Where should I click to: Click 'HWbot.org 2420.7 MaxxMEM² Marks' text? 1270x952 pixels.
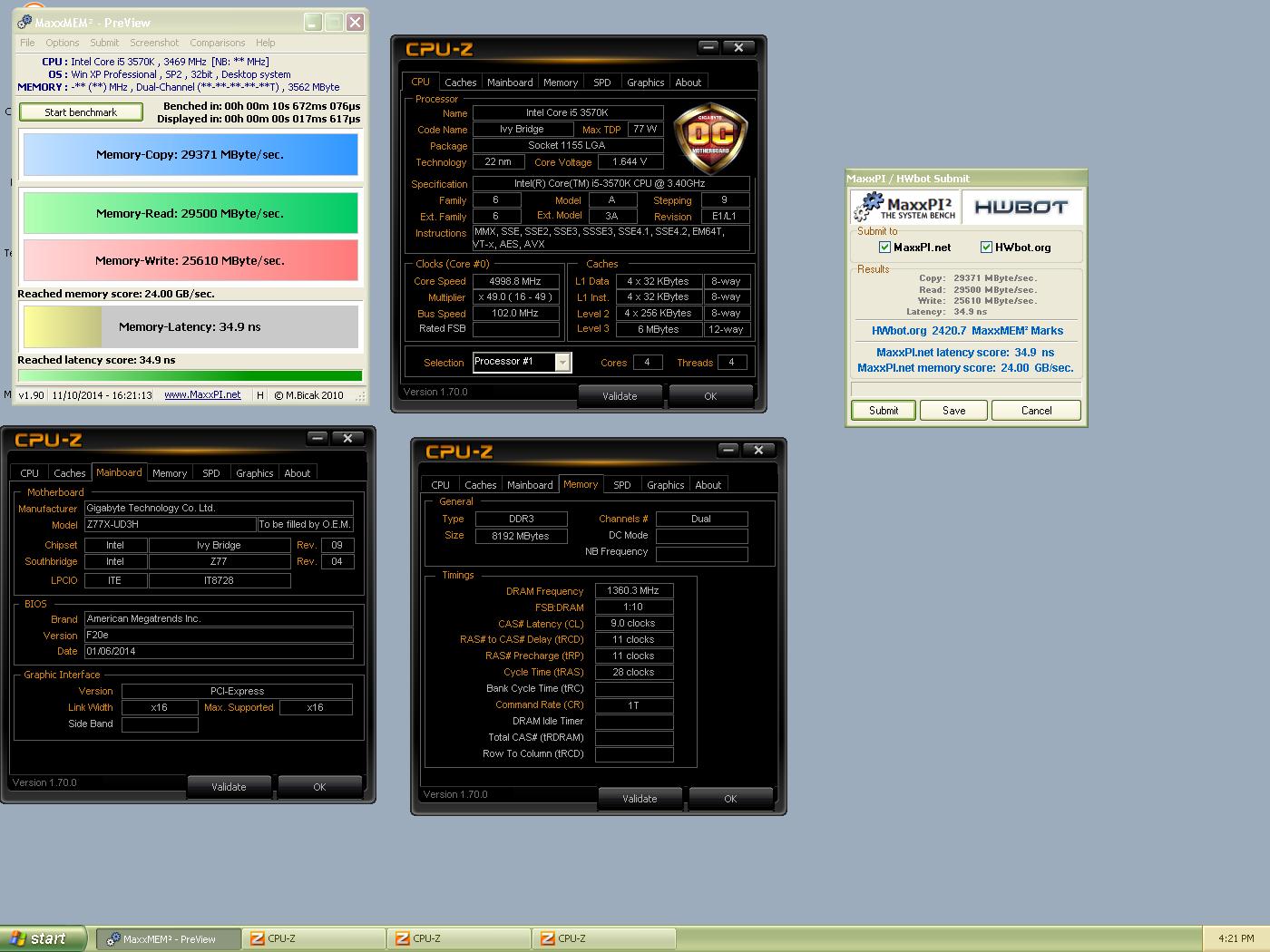click(x=967, y=331)
